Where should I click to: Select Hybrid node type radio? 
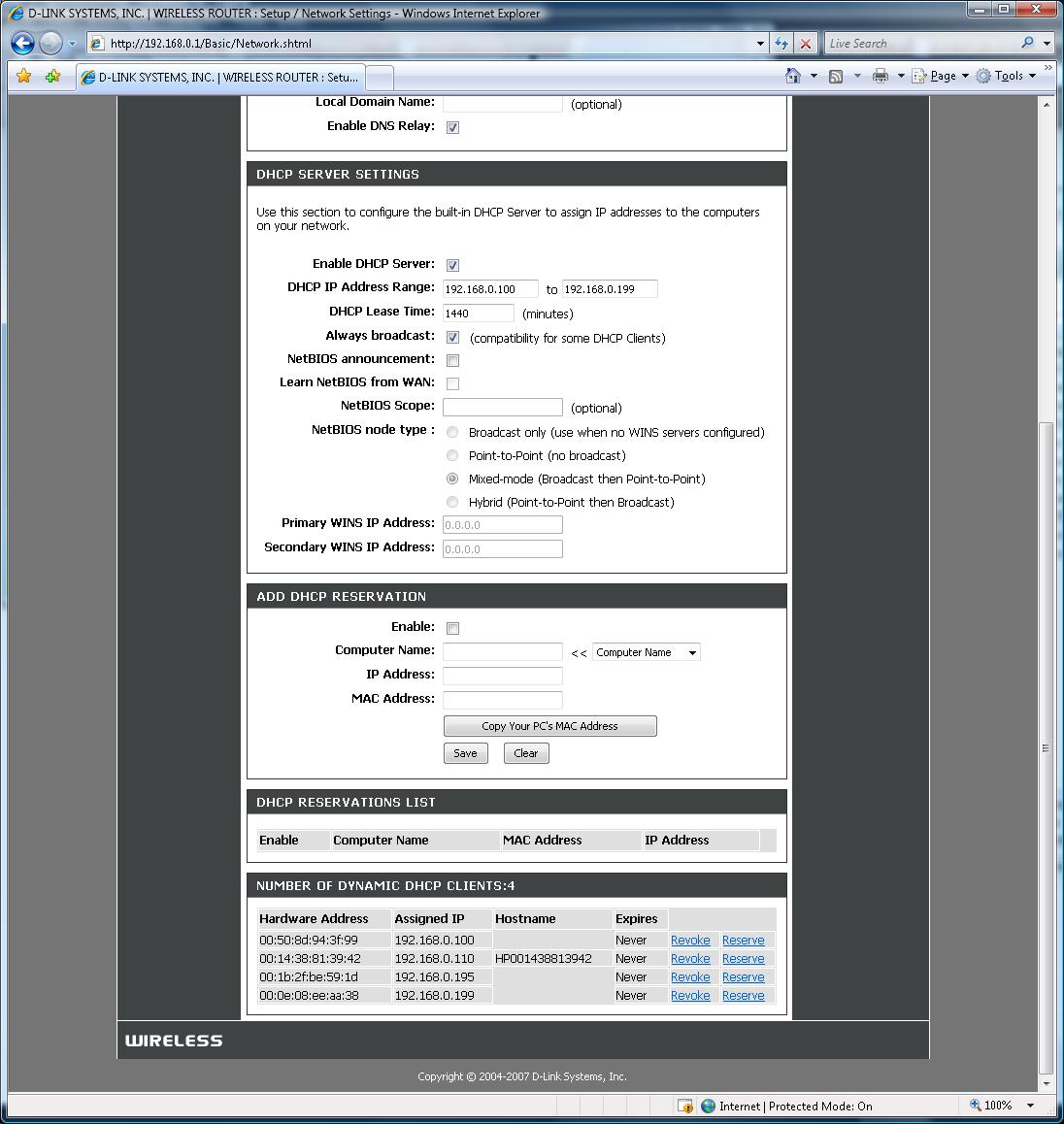(x=452, y=502)
